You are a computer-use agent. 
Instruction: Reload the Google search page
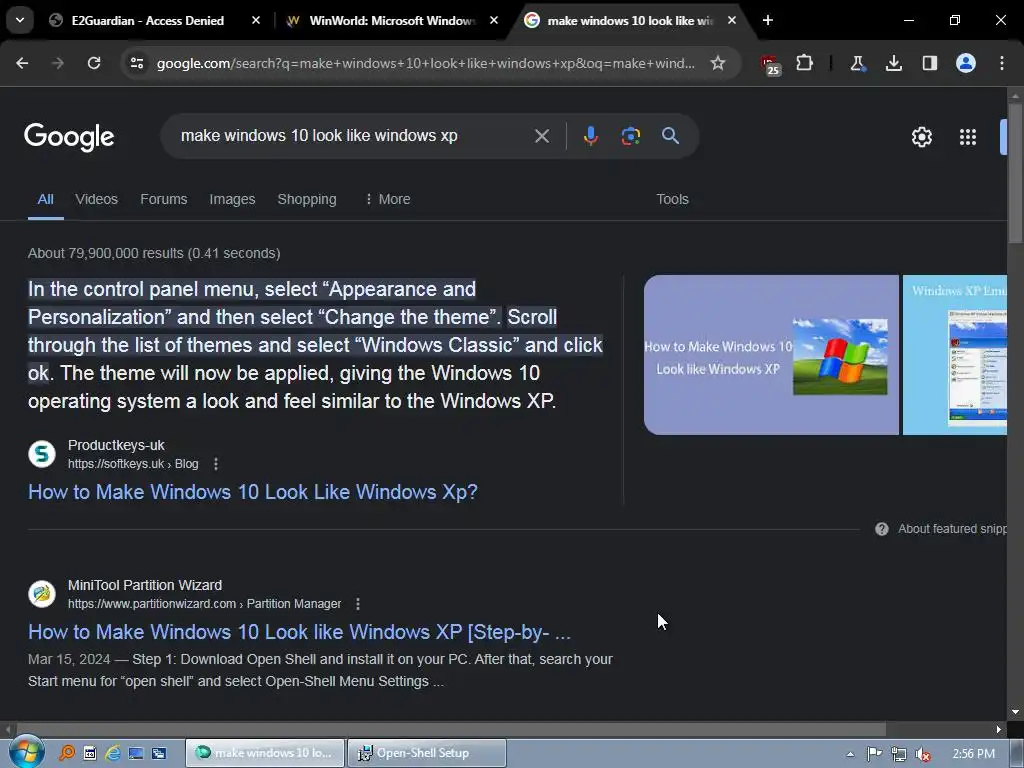tap(94, 63)
